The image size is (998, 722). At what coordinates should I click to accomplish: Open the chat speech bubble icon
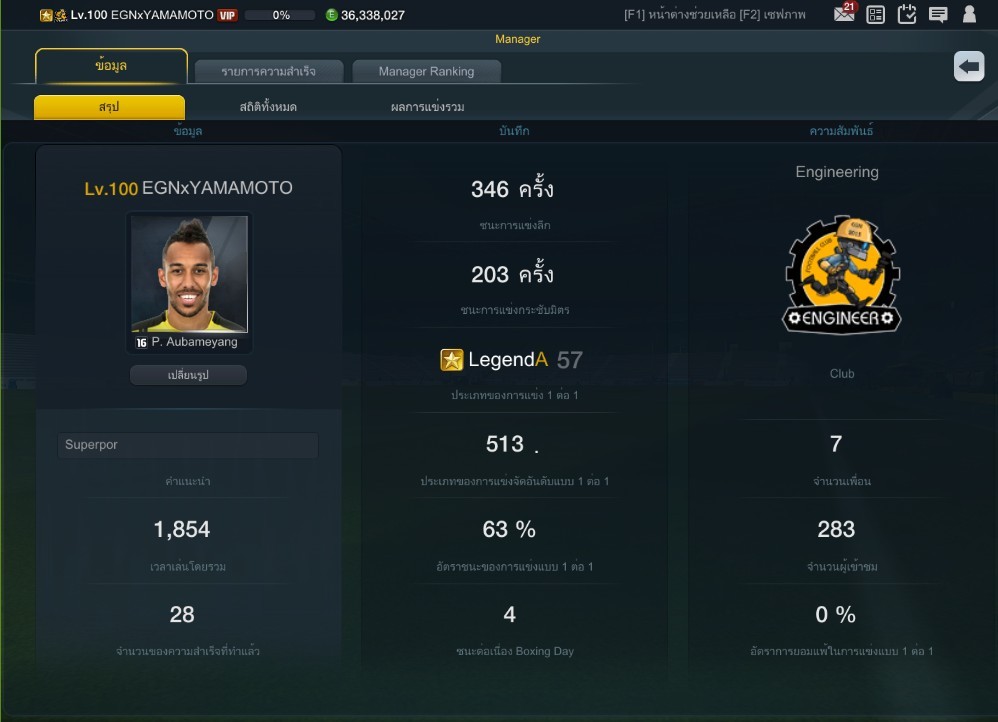point(938,15)
